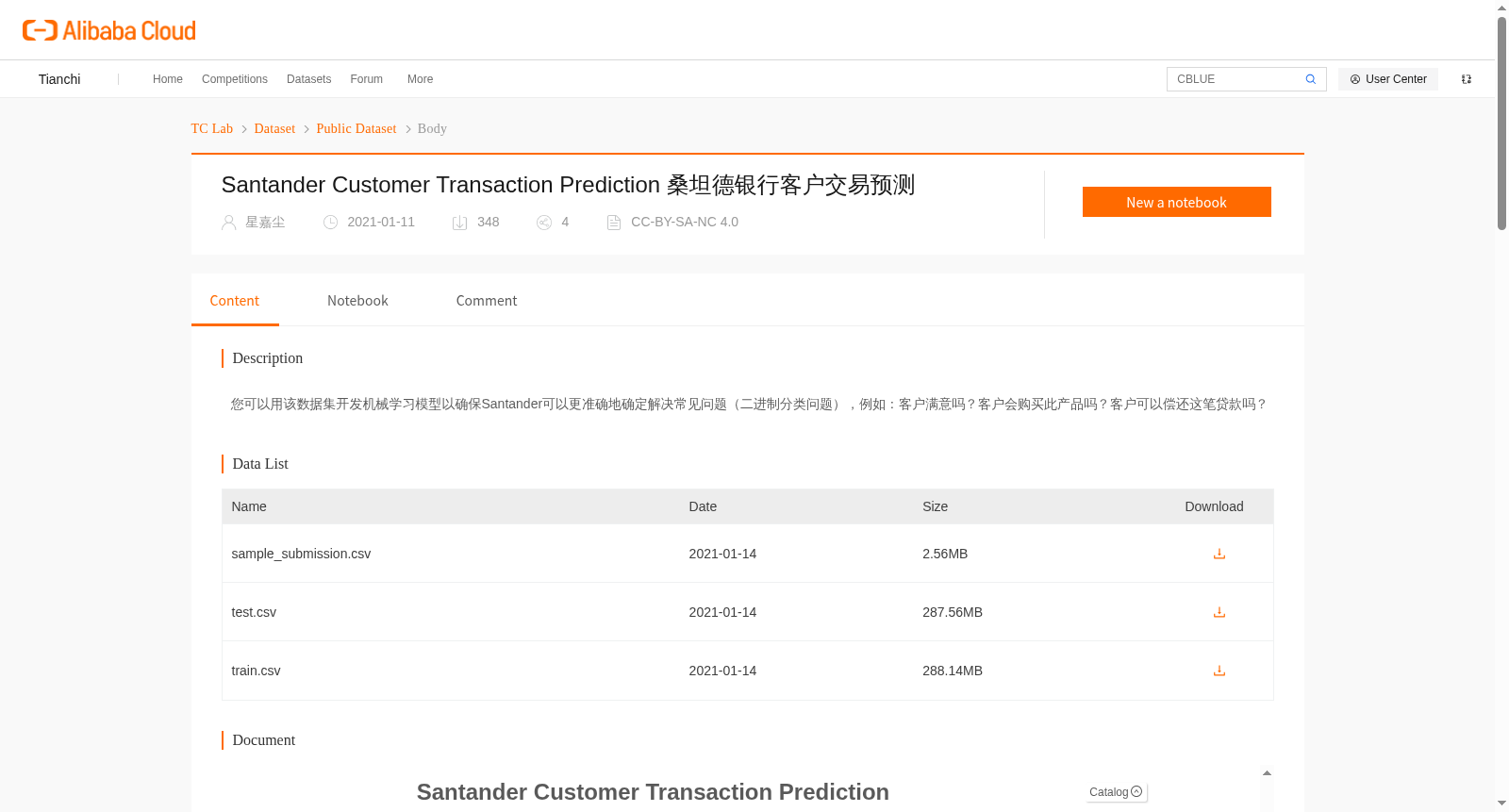
Task: Click the document scroll-up arrow
Action: (x=1267, y=773)
